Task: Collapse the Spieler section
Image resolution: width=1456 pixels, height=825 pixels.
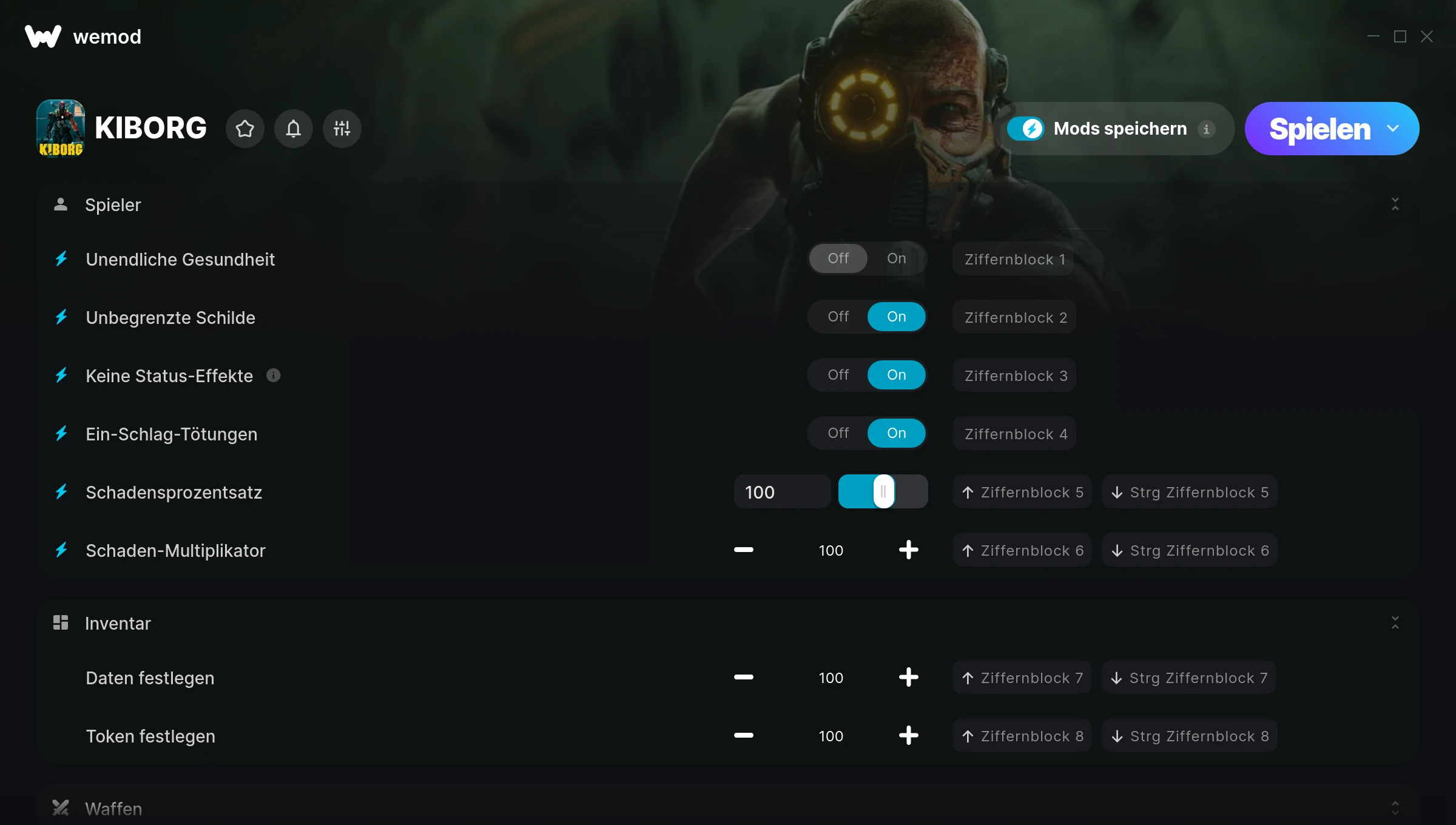Action: coord(1395,204)
